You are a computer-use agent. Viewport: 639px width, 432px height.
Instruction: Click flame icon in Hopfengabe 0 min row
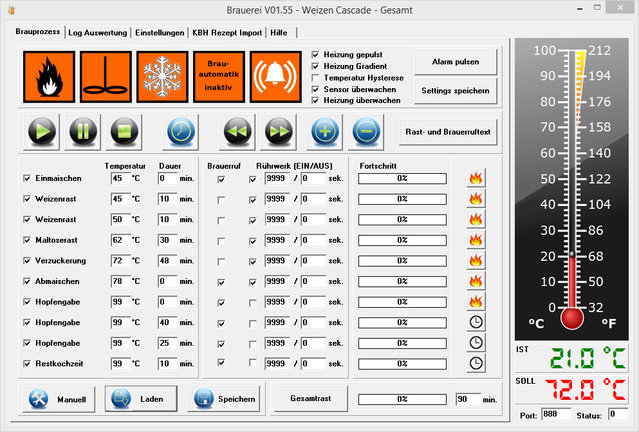coord(476,302)
